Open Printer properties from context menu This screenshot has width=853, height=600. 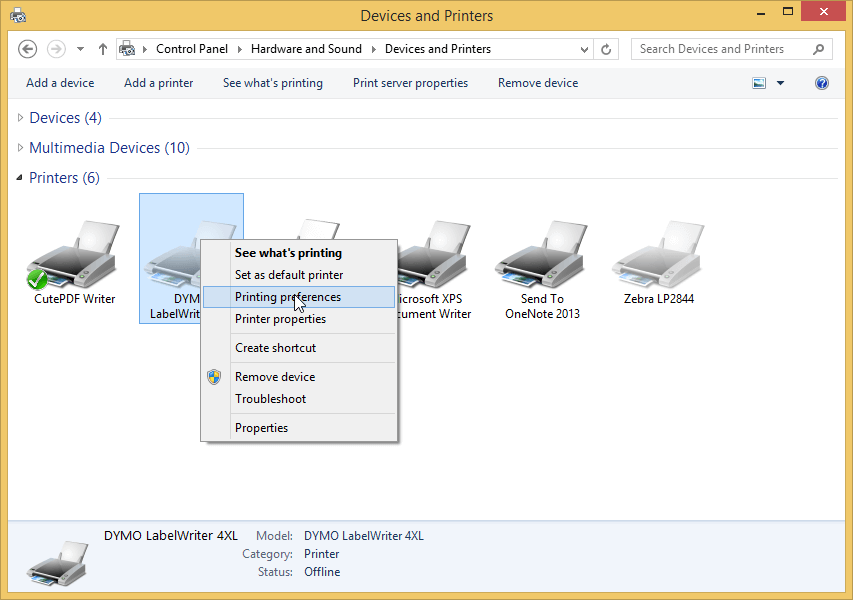coord(299,319)
